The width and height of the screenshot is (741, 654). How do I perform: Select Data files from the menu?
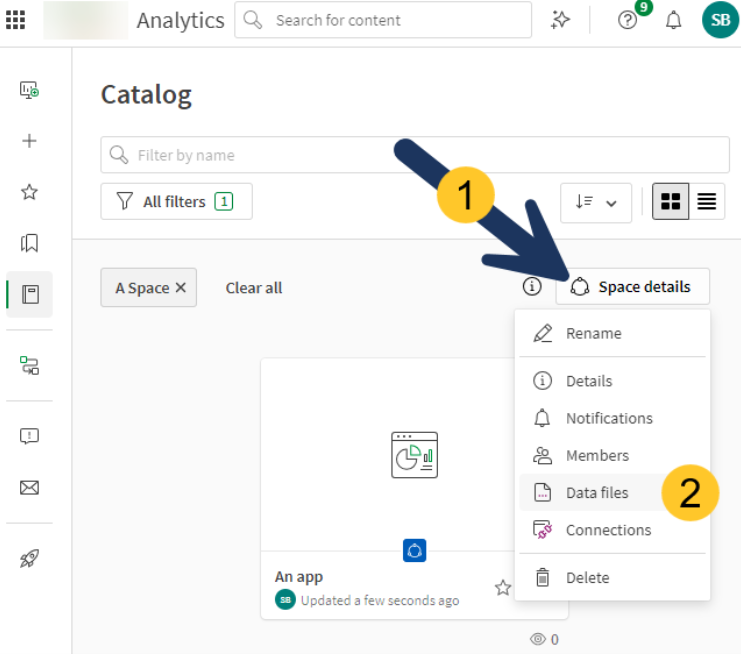(x=597, y=493)
